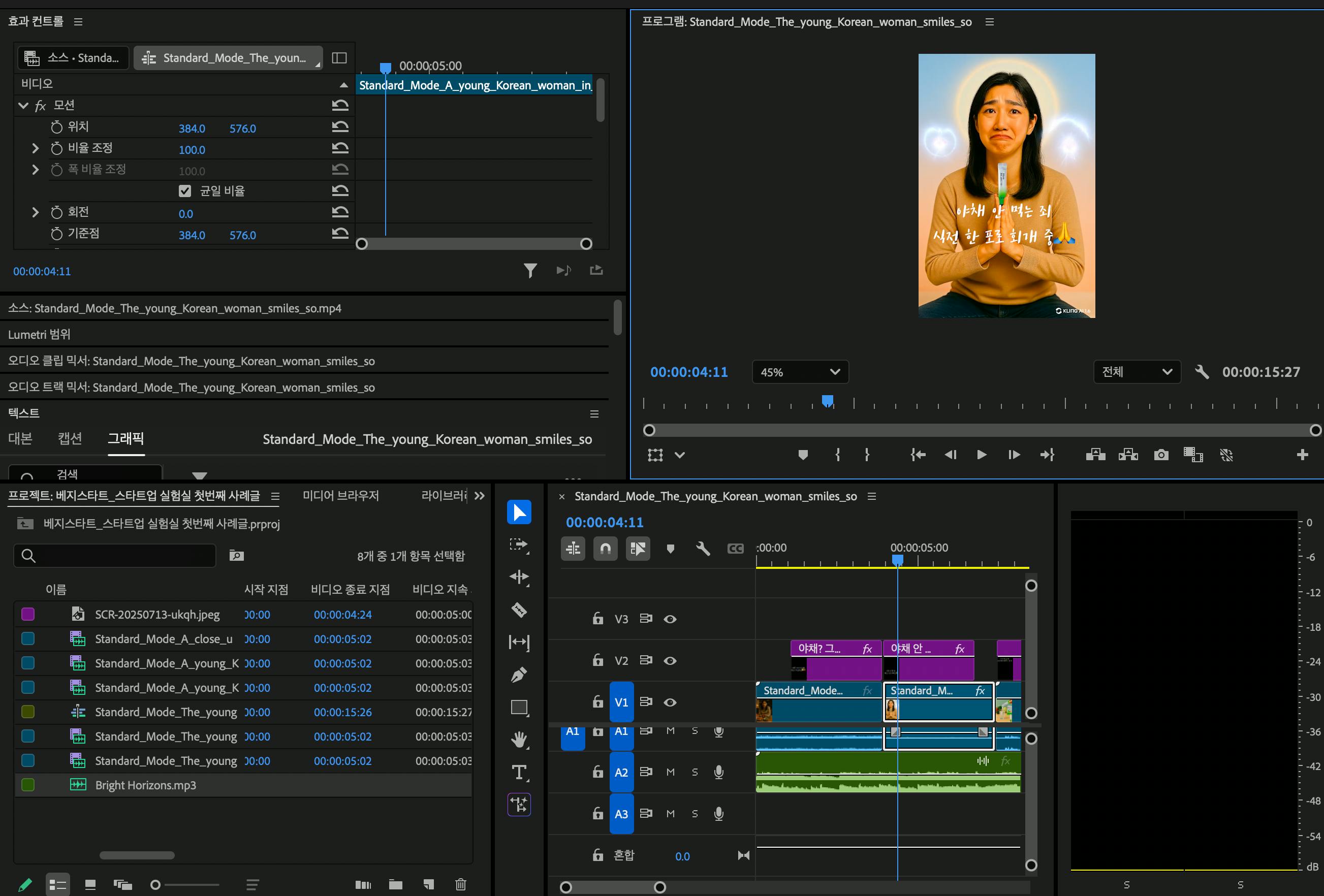The height and width of the screenshot is (896, 1324).
Task: Open timeline display settings wrench
Action: click(x=703, y=549)
